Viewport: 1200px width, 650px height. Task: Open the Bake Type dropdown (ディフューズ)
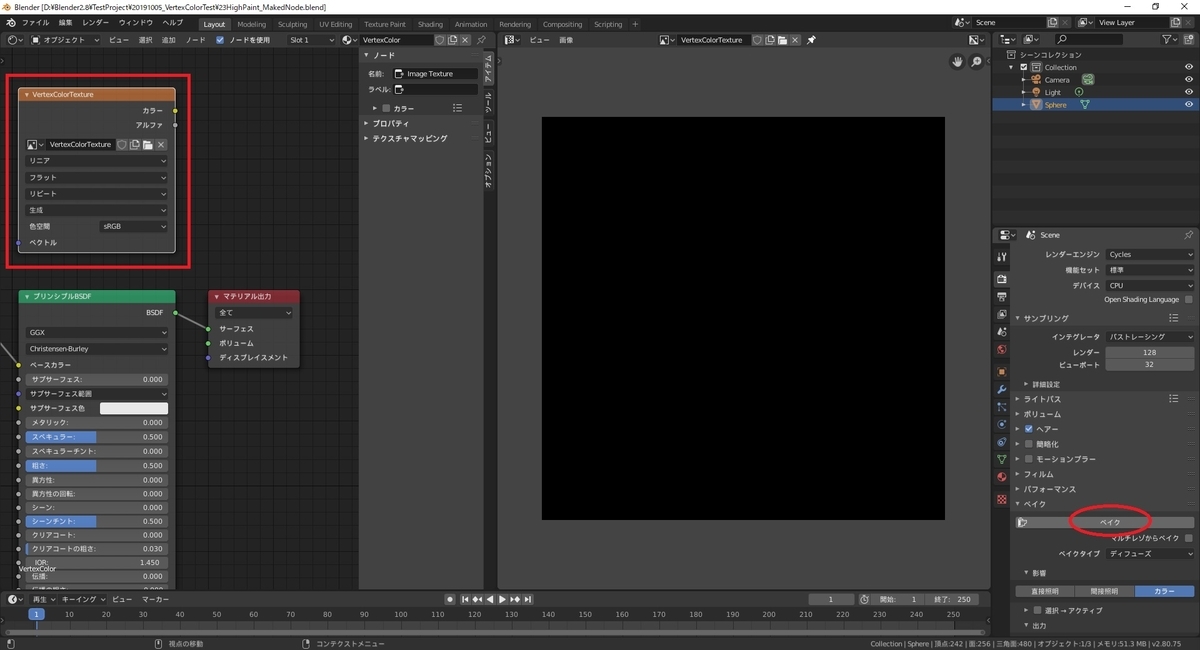click(1150, 553)
